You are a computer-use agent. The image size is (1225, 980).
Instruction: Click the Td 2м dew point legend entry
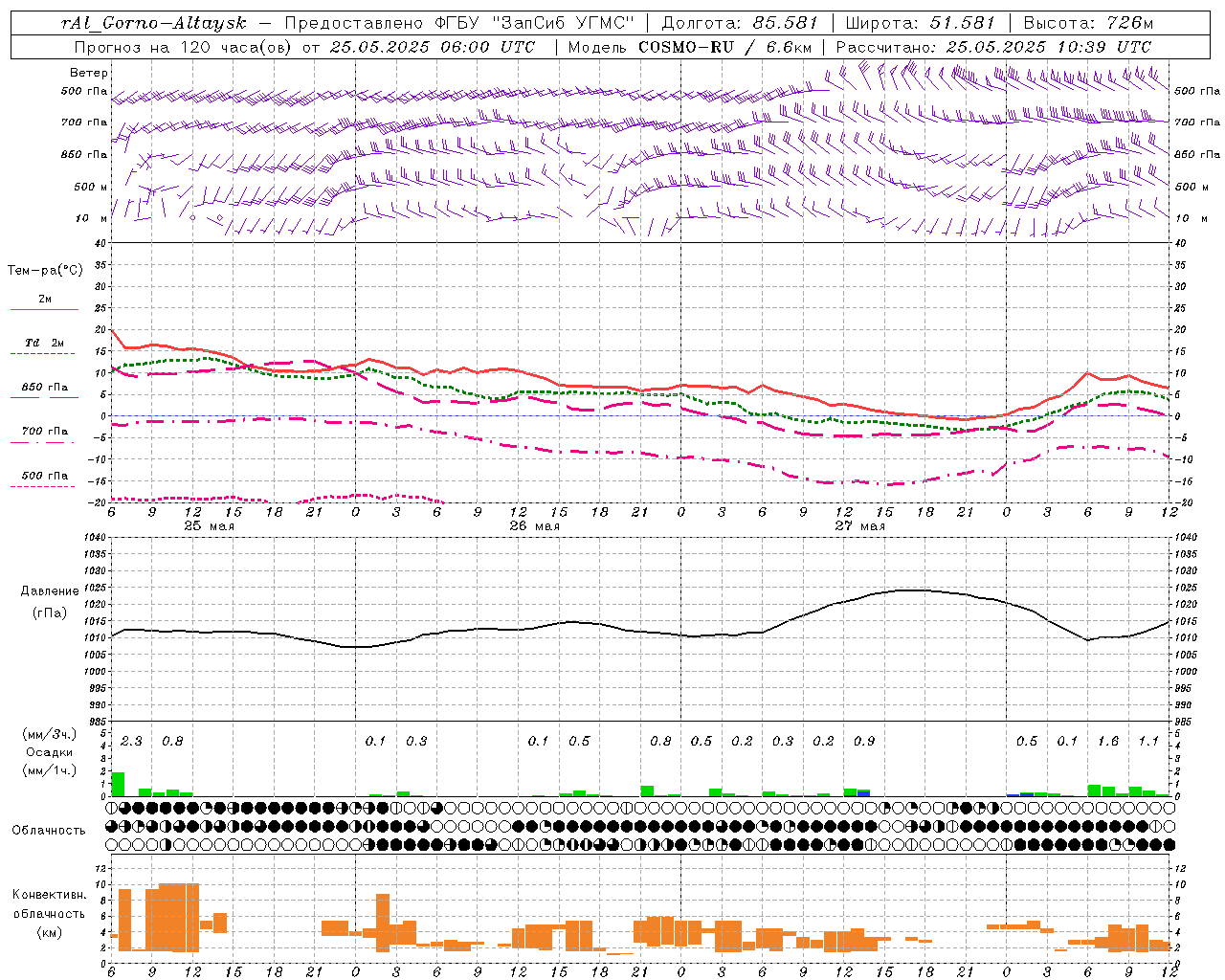point(45,343)
